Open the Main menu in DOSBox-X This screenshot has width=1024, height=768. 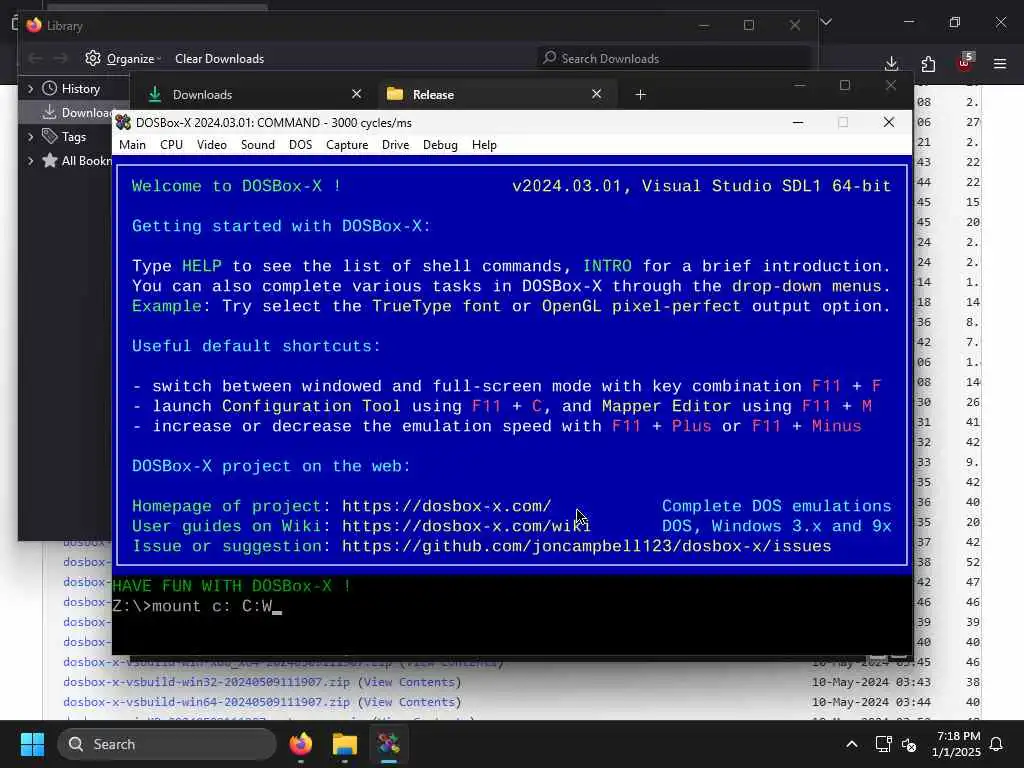pyautogui.click(x=132, y=145)
